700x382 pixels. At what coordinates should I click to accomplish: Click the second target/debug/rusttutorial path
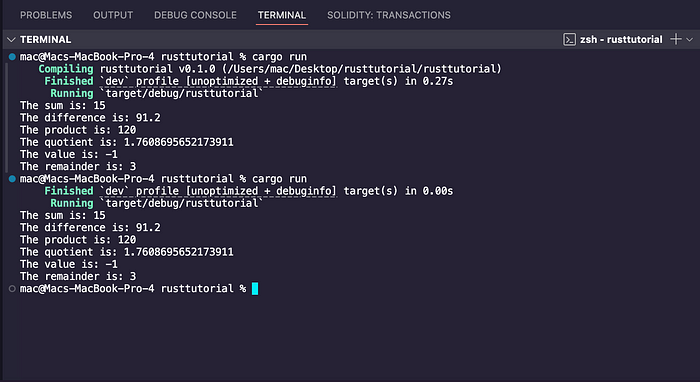click(x=181, y=203)
